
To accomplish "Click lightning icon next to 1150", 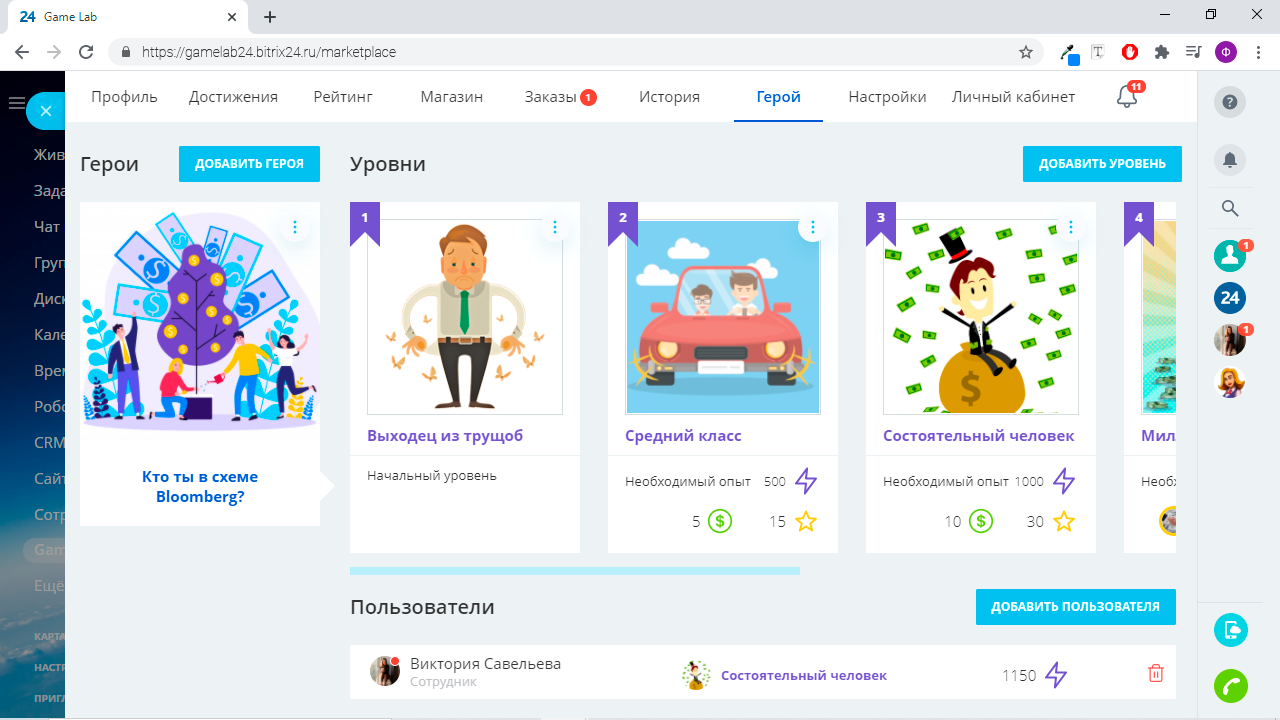I will click(1056, 675).
